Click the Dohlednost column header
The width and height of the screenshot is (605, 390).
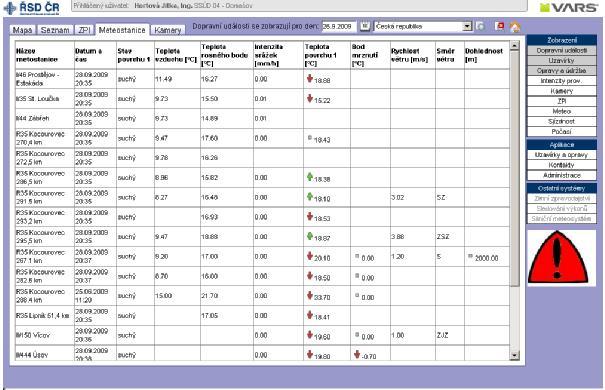click(487, 55)
